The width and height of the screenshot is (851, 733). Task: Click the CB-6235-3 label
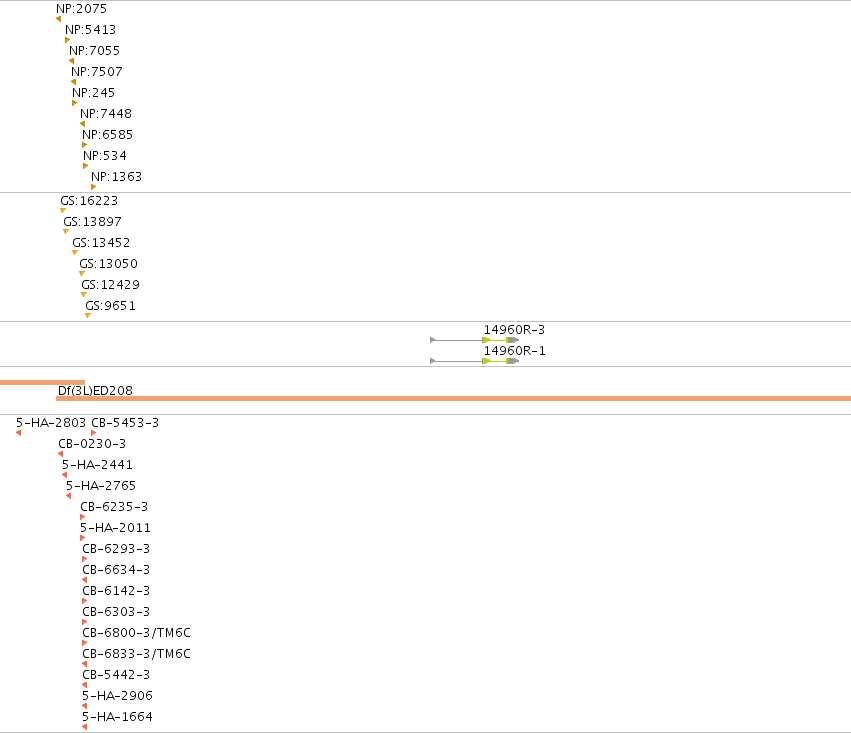click(114, 507)
